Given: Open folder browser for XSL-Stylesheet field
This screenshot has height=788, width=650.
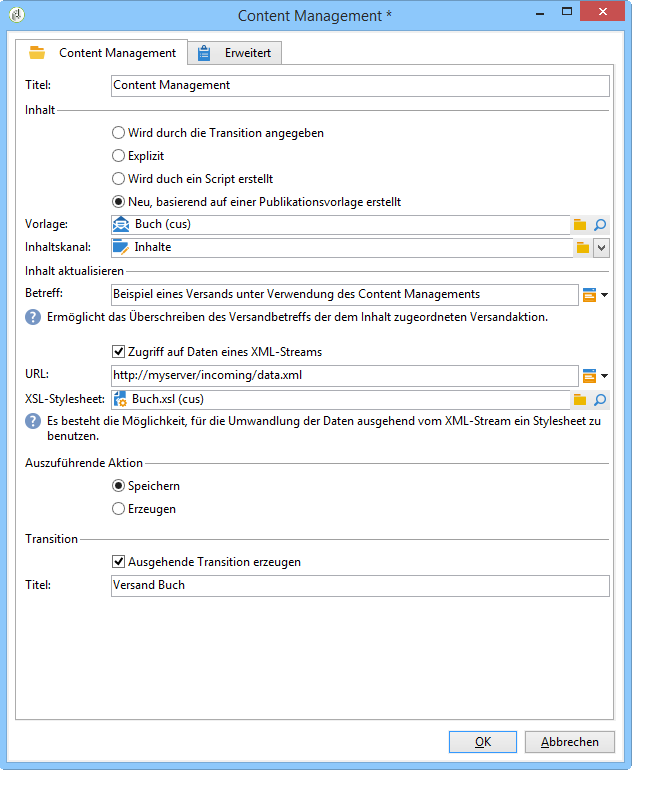Looking at the screenshot, I should (x=580, y=400).
